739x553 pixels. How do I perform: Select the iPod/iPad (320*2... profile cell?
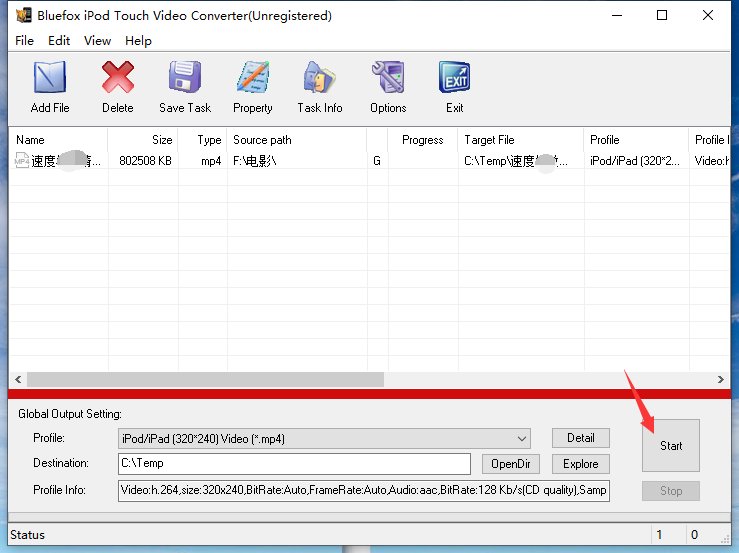(635, 161)
